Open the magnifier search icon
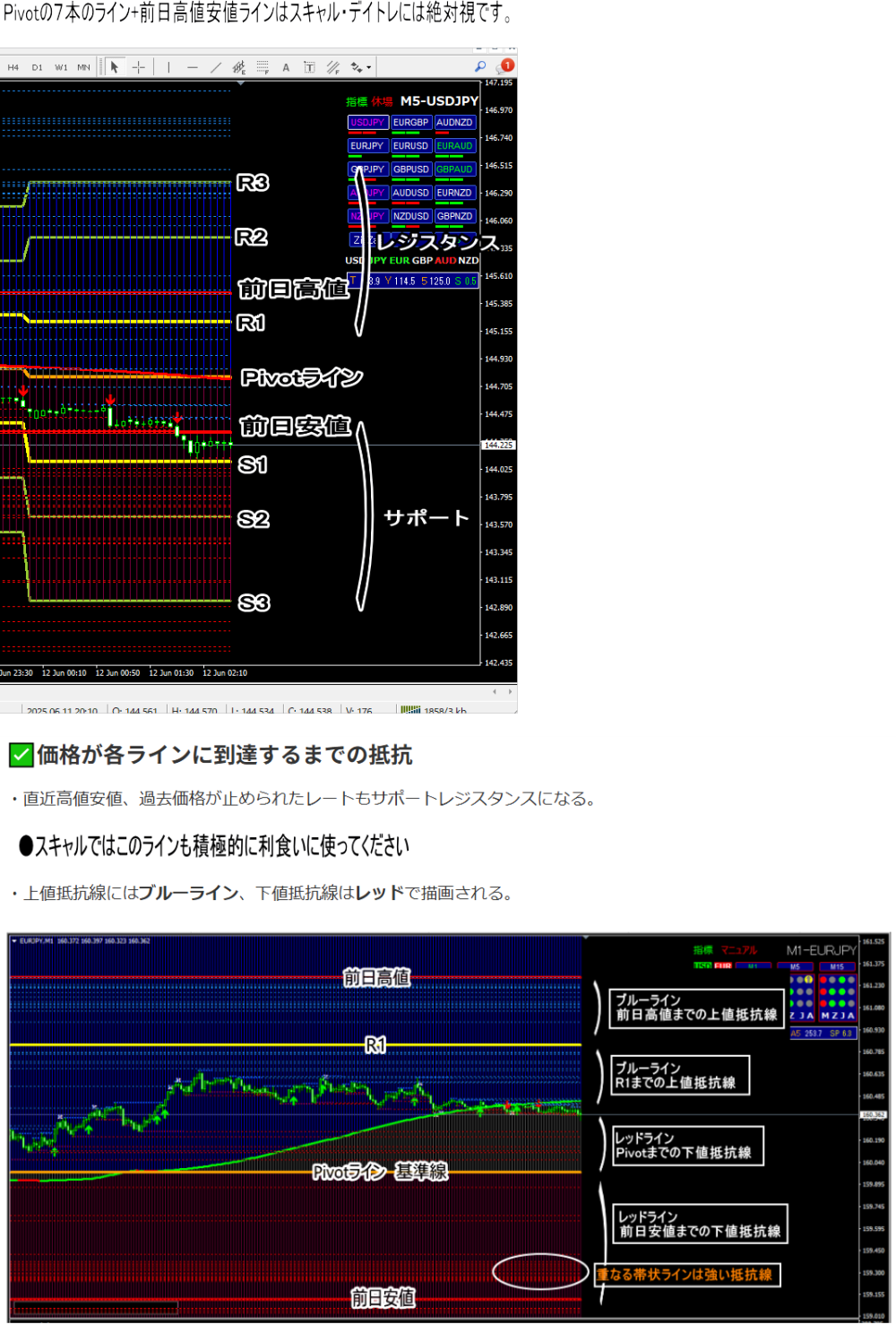 [x=480, y=66]
